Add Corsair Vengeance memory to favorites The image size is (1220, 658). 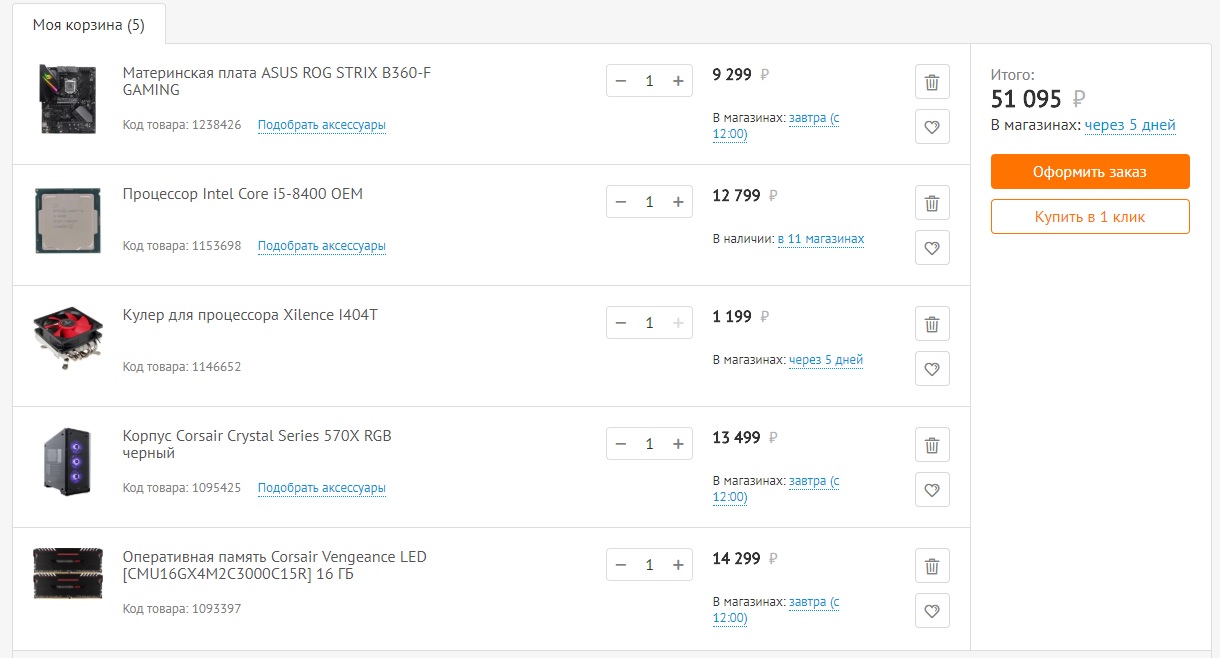[x=932, y=611]
